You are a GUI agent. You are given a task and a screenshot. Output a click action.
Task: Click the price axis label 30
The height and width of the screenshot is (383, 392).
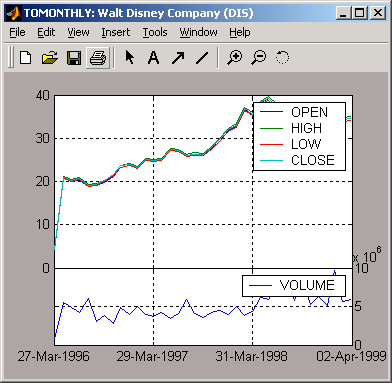[x=43, y=138]
